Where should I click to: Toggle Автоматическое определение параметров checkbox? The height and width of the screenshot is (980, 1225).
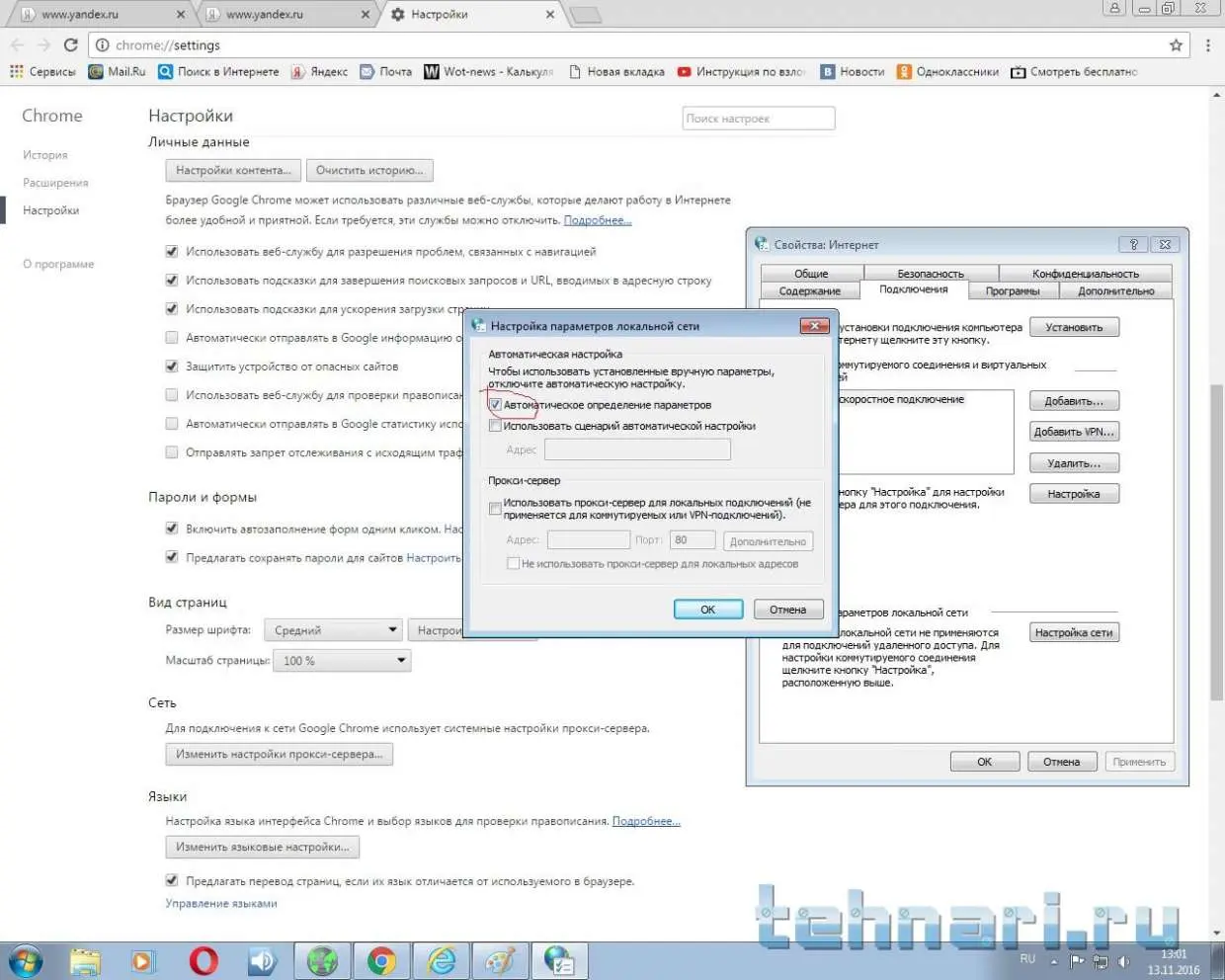click(x=495, y=405)
